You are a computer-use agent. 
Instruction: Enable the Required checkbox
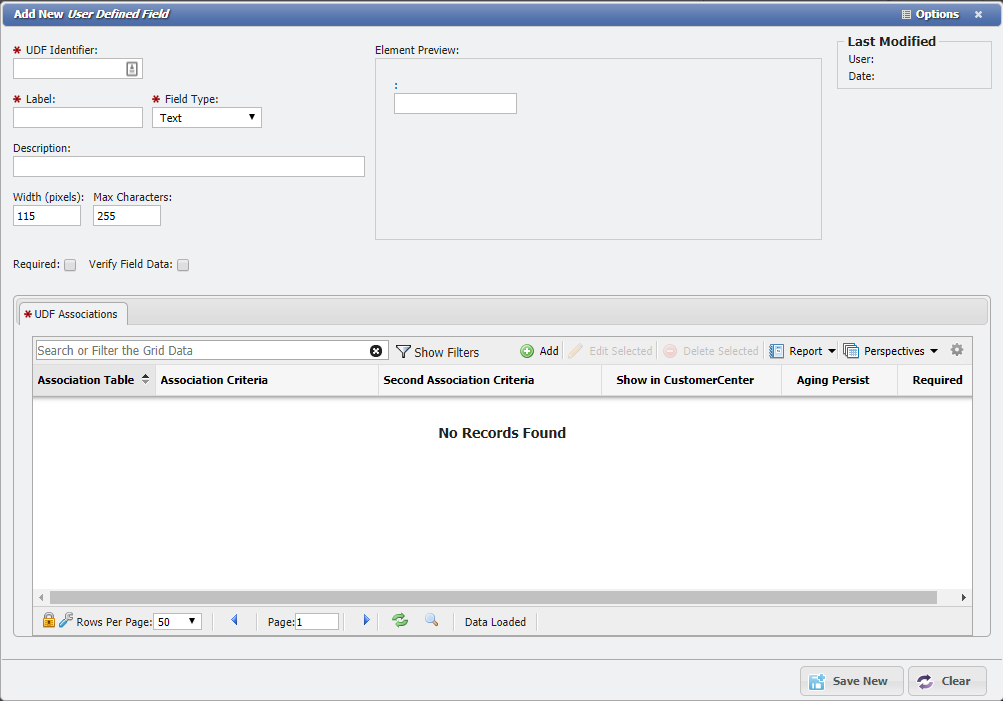(69, 264)
